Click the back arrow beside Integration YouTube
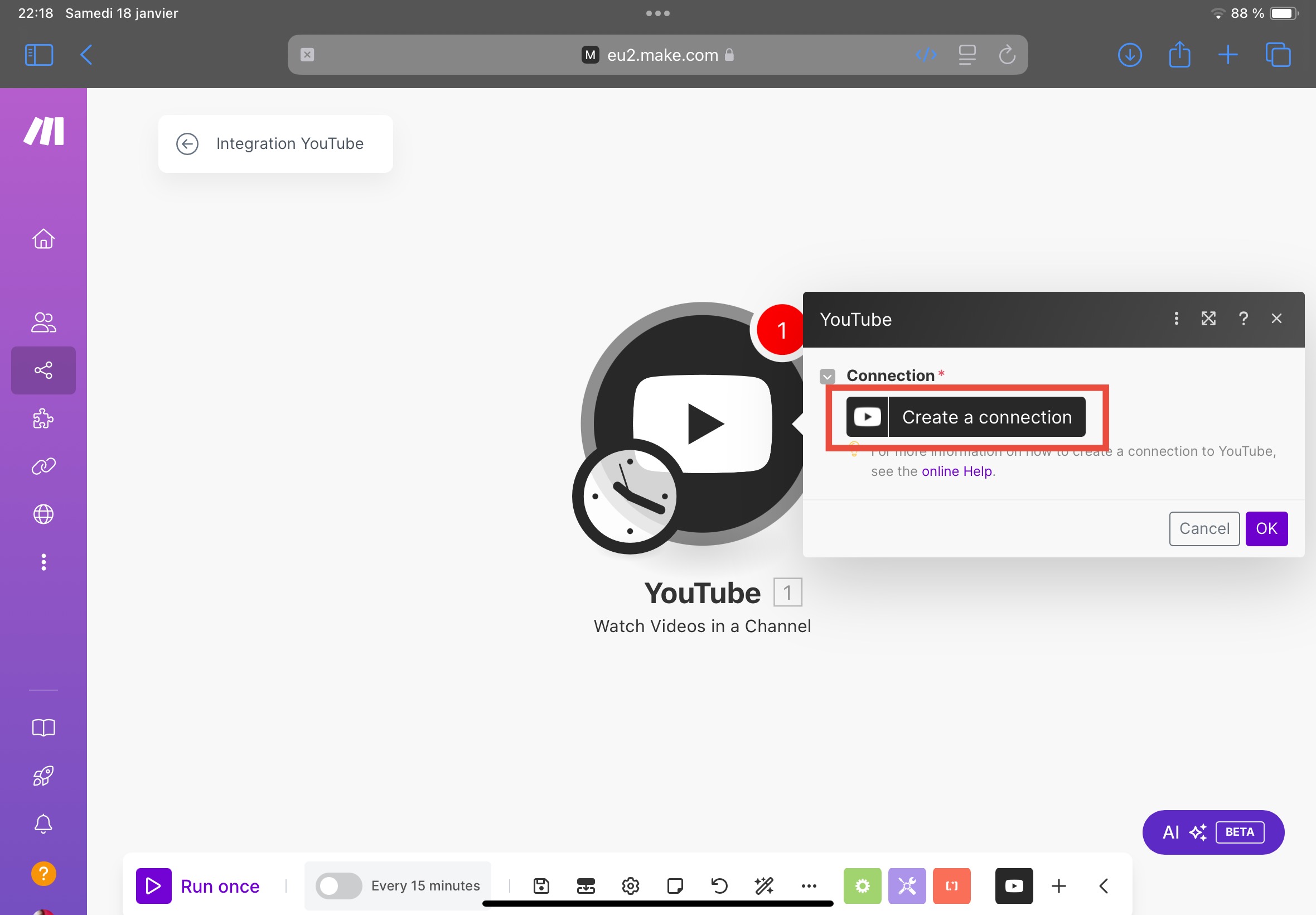 (187, 144)
